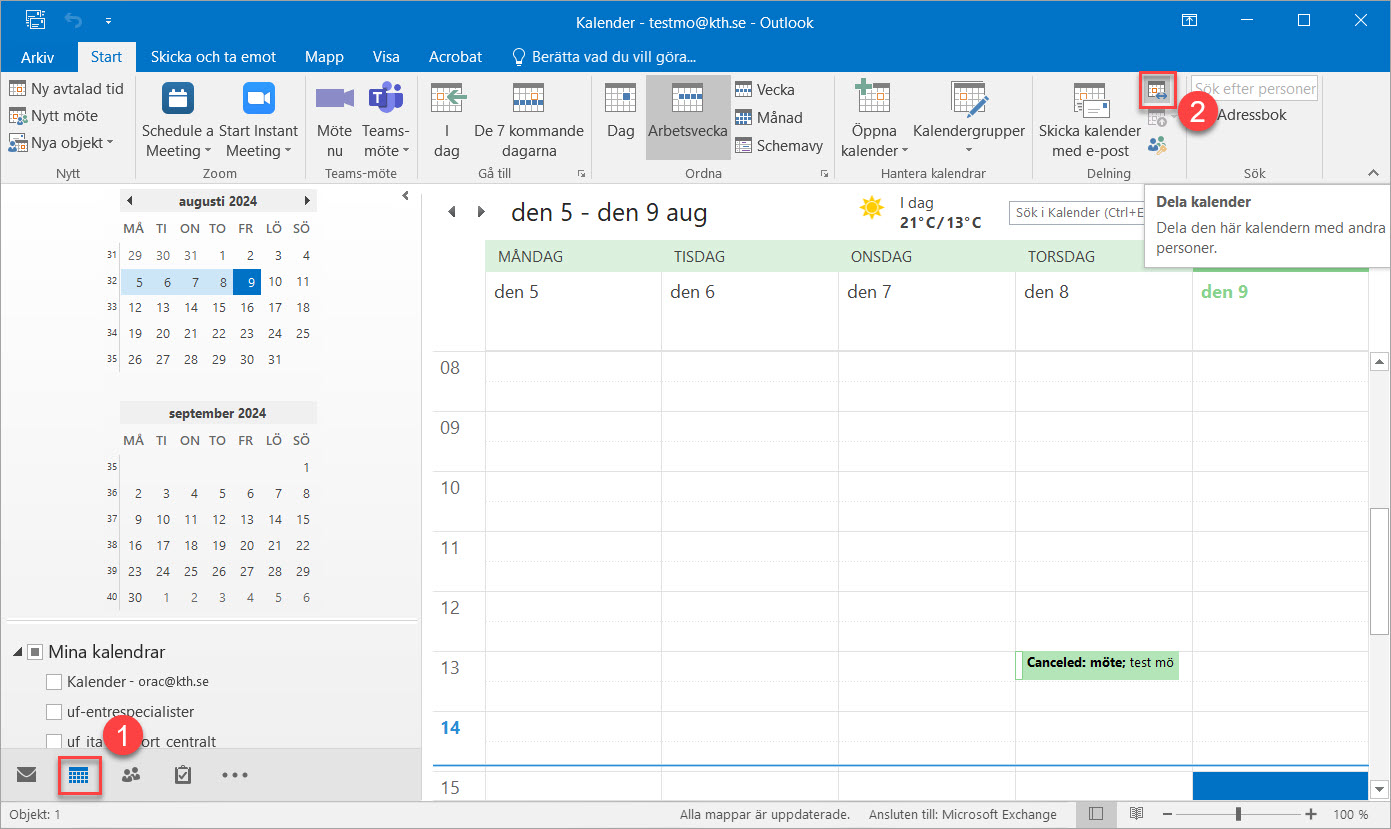Click Skicka kalender med e-post
Image resolution: width=1391 pixels, height=829 pixels.
(x=1090, y=120)
